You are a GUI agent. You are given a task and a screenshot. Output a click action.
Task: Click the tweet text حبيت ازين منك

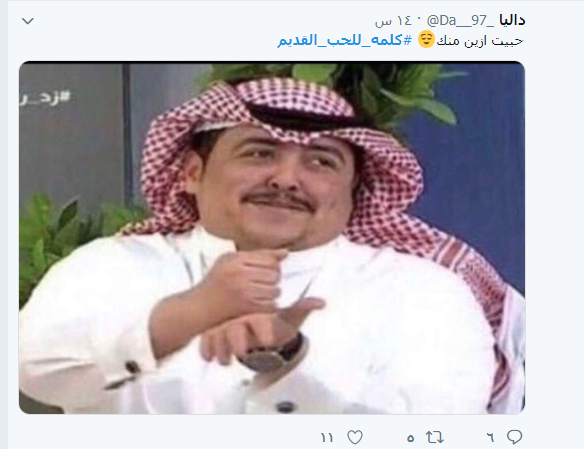pyautogui.click(x=480, y=41)
